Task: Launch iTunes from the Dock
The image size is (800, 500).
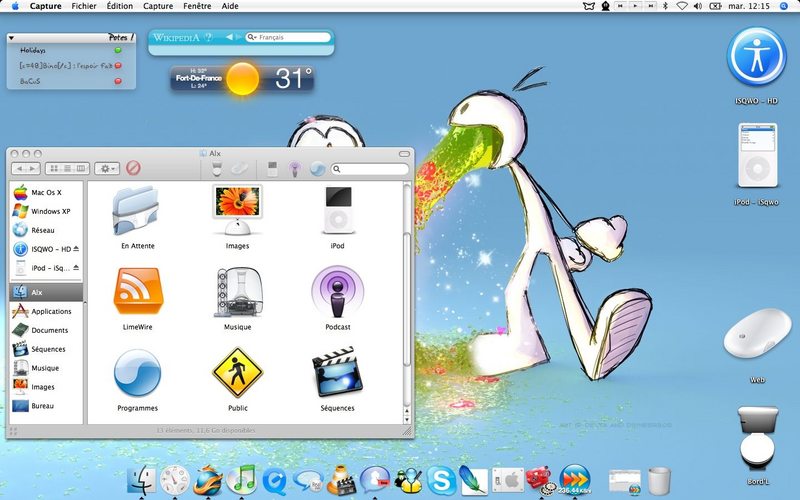Action: tap(241, 480)
